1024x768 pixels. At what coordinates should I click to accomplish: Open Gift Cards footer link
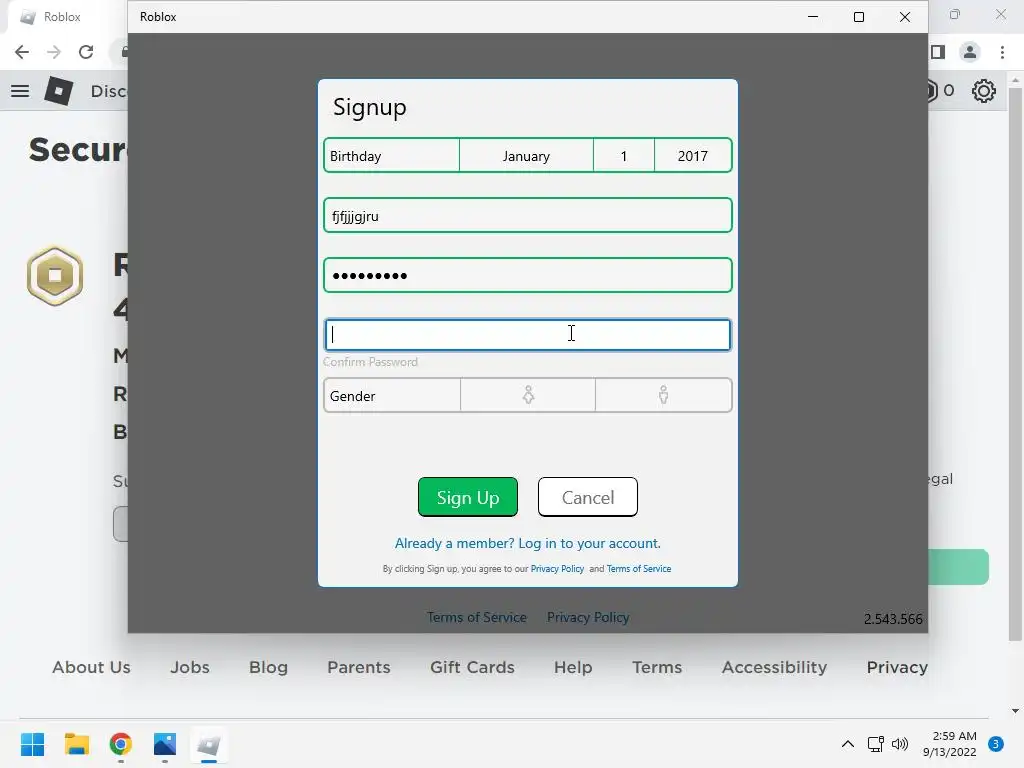click(x=472, y=667)
